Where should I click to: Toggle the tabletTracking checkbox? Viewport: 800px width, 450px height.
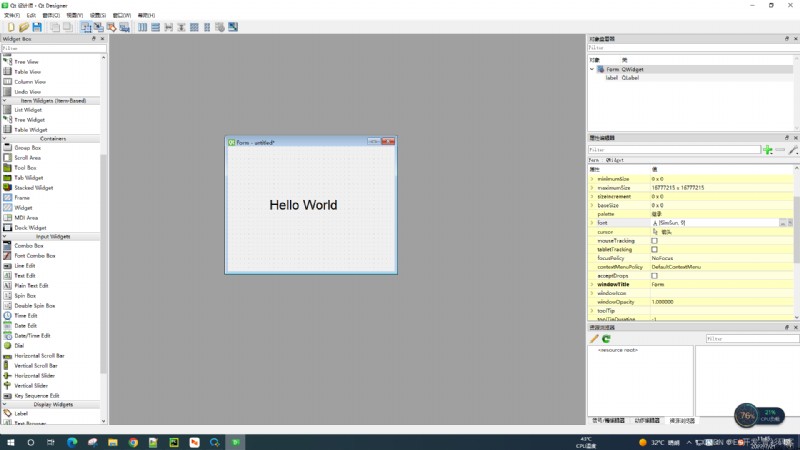pos(654,249)
